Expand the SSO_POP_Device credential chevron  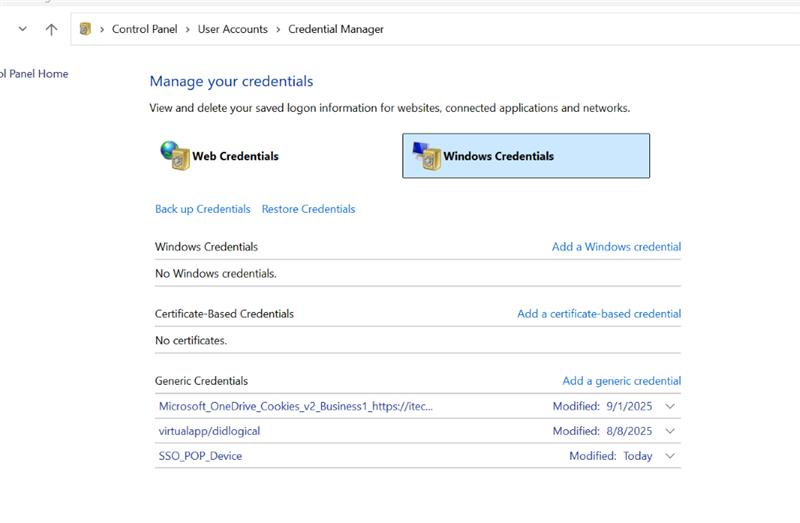pos(670,456)
